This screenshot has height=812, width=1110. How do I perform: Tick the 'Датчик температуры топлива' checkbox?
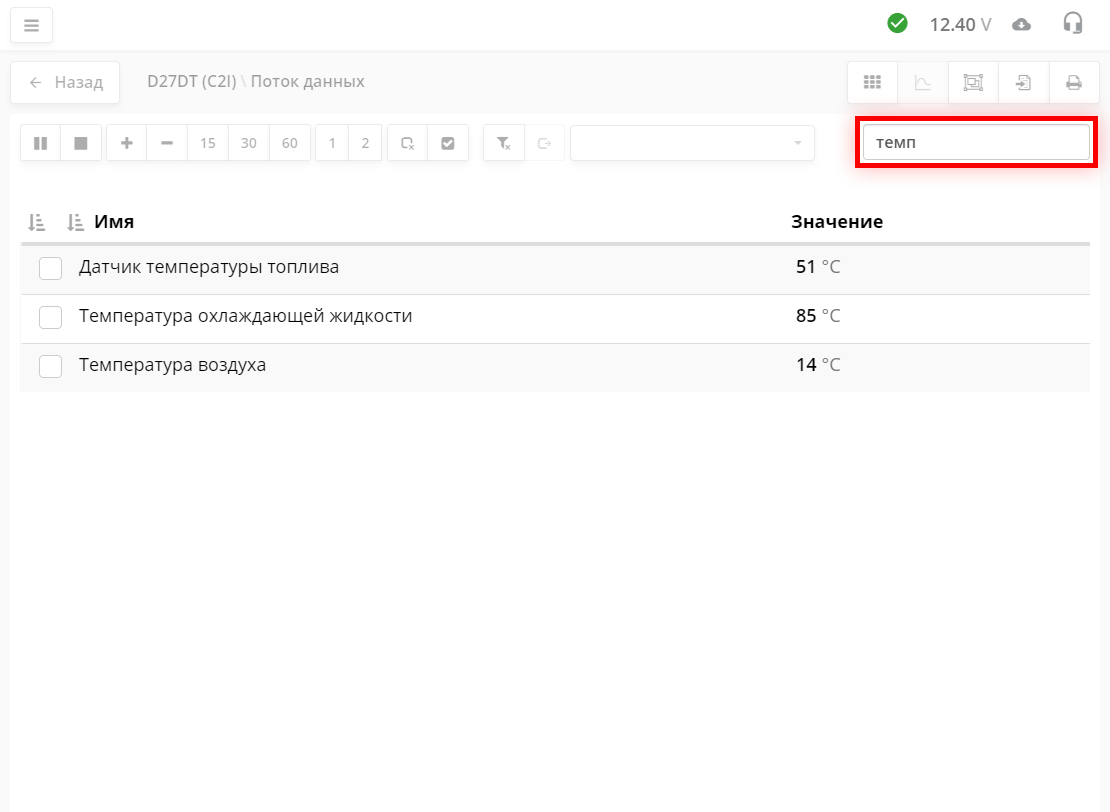coord(50,268)
